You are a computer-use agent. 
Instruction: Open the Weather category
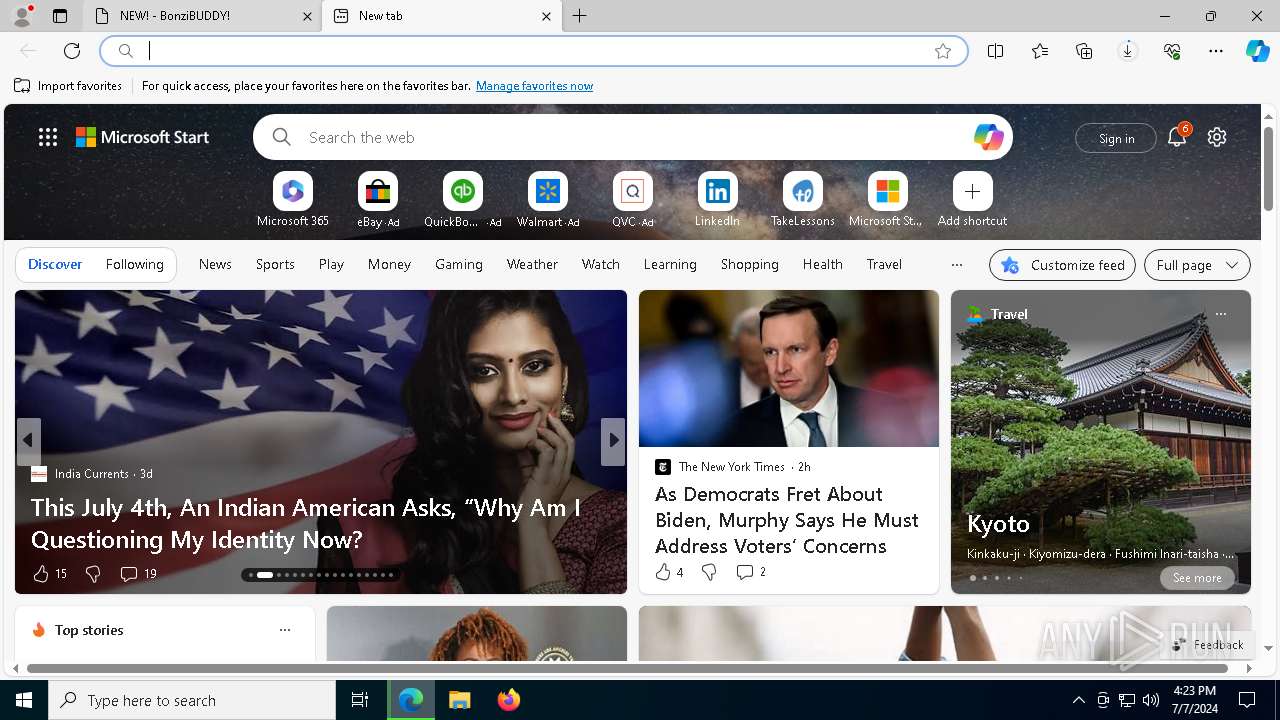[532, 264]
